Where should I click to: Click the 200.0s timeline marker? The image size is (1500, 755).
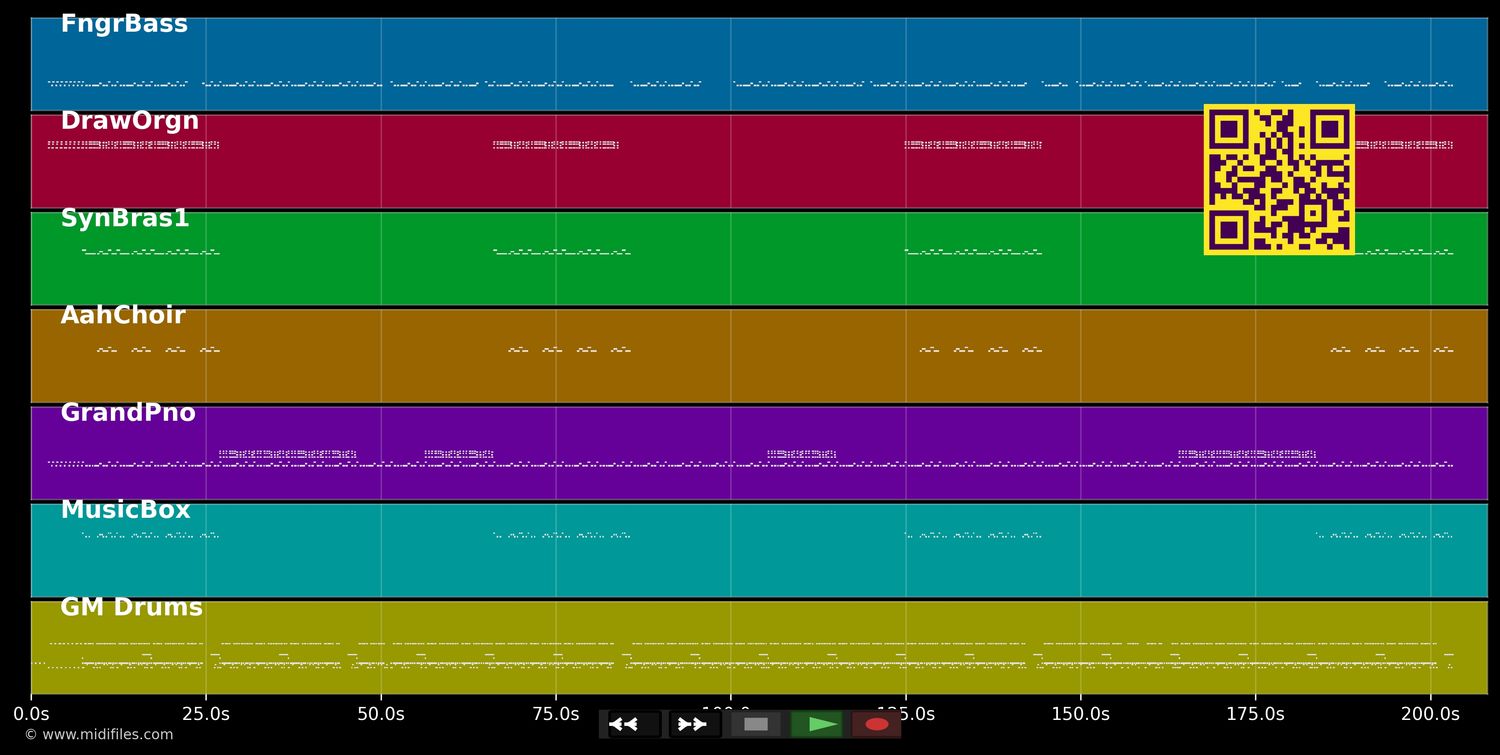1430,714
